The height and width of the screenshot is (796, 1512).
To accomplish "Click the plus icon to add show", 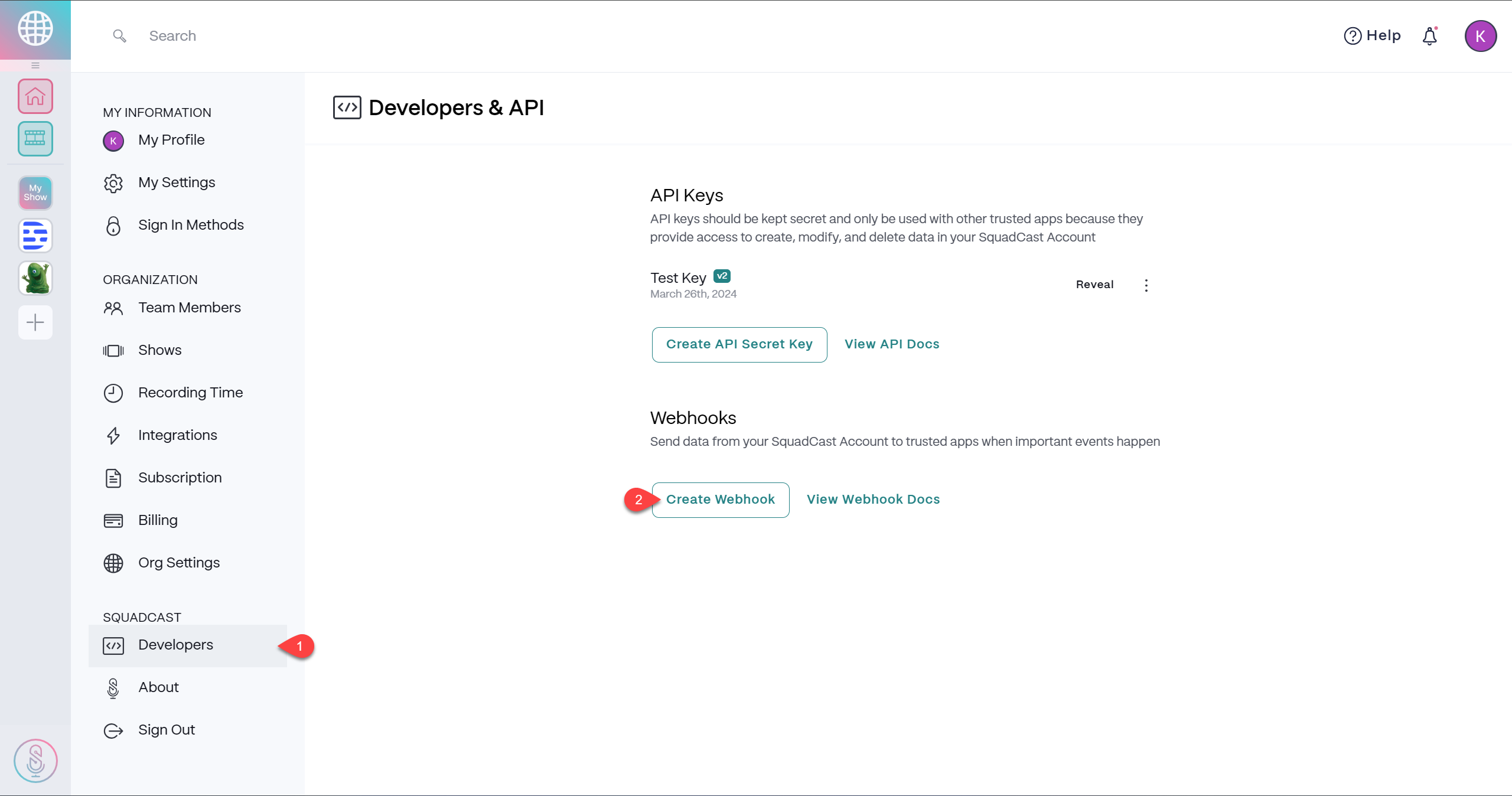I will pyautogui.click(x=35, y=322).
